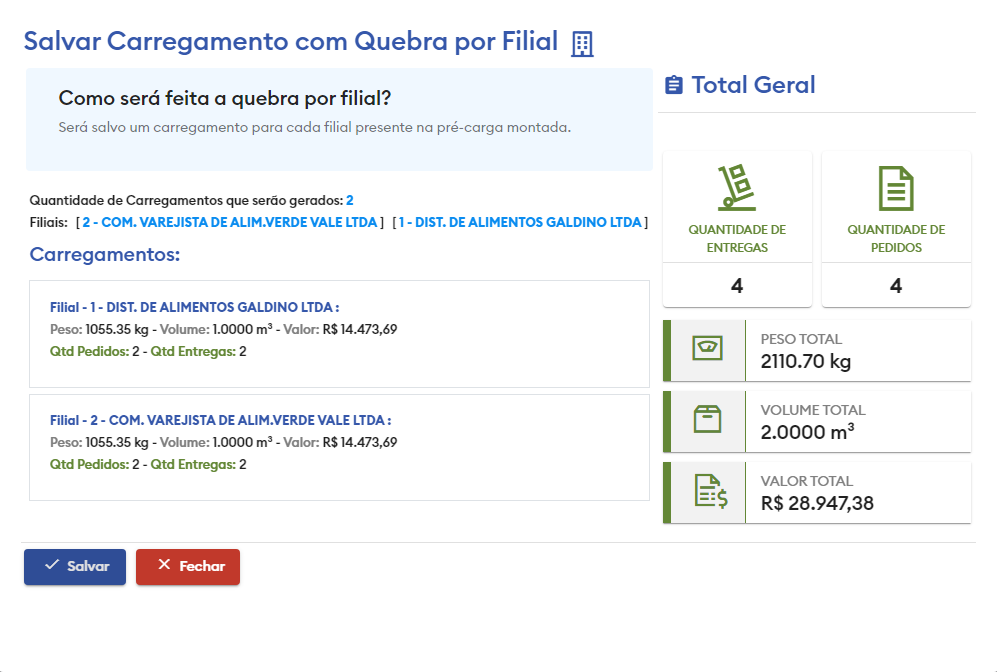Select the Filial 1 Galdino carregamento card
This screenshot has height=672, width=997.
pos(339,333)
